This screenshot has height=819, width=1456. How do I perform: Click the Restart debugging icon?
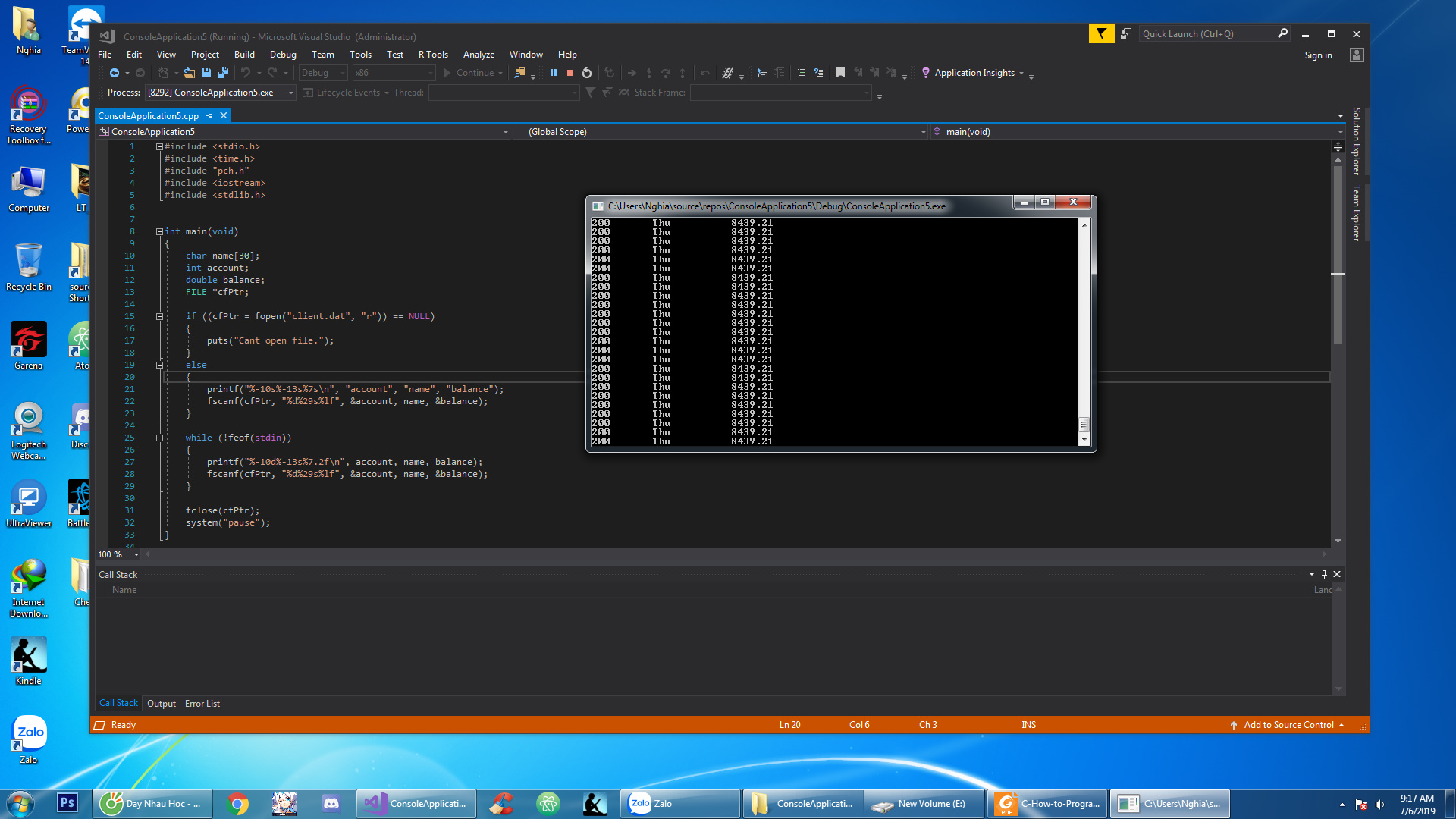[587, 73]
